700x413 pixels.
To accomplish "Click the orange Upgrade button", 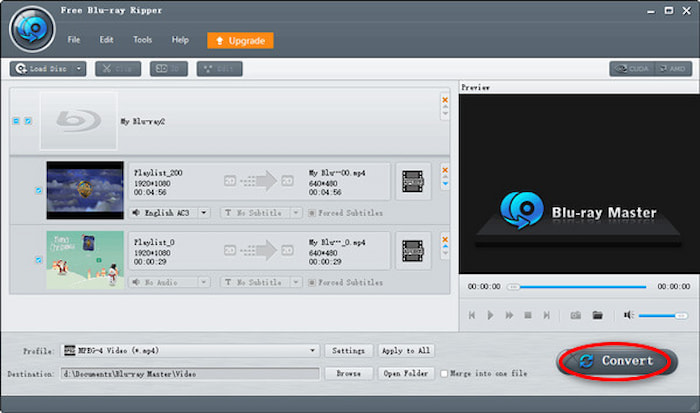I will tap(240, 41).
